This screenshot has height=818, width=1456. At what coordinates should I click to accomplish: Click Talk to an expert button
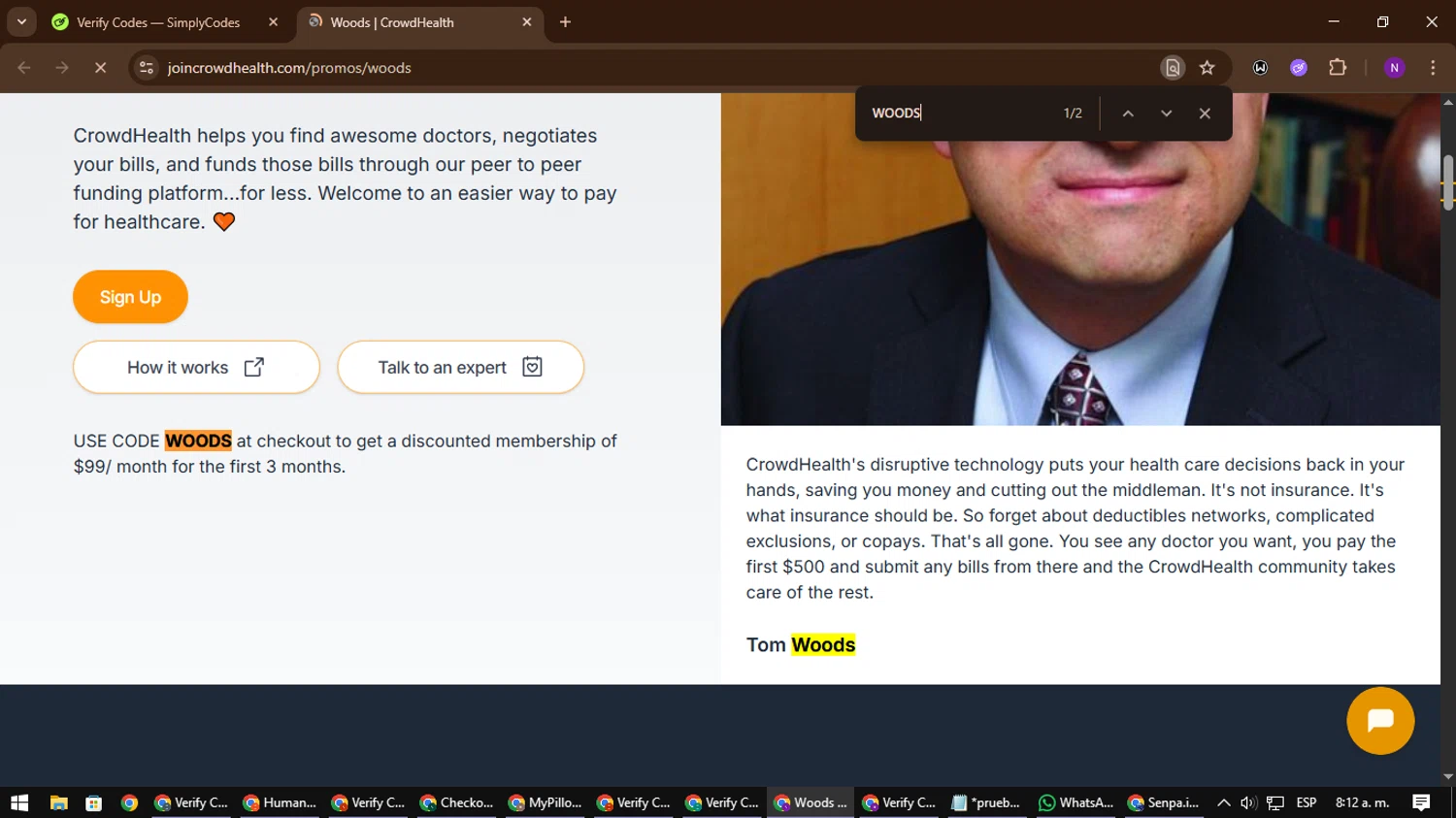pyautogui.click(x=460, y=368)
